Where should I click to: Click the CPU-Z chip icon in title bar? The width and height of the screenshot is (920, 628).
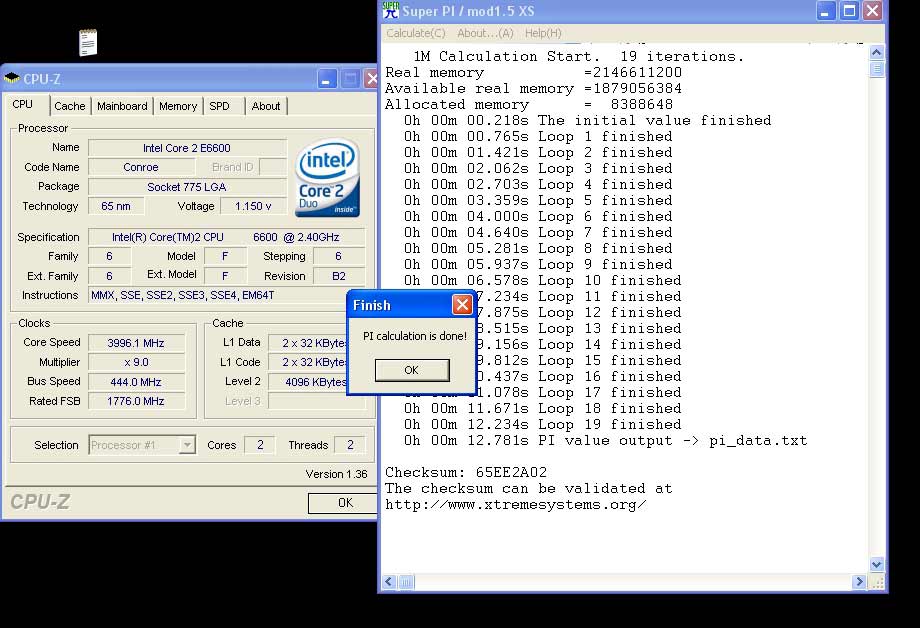click(x=11, y=78)
